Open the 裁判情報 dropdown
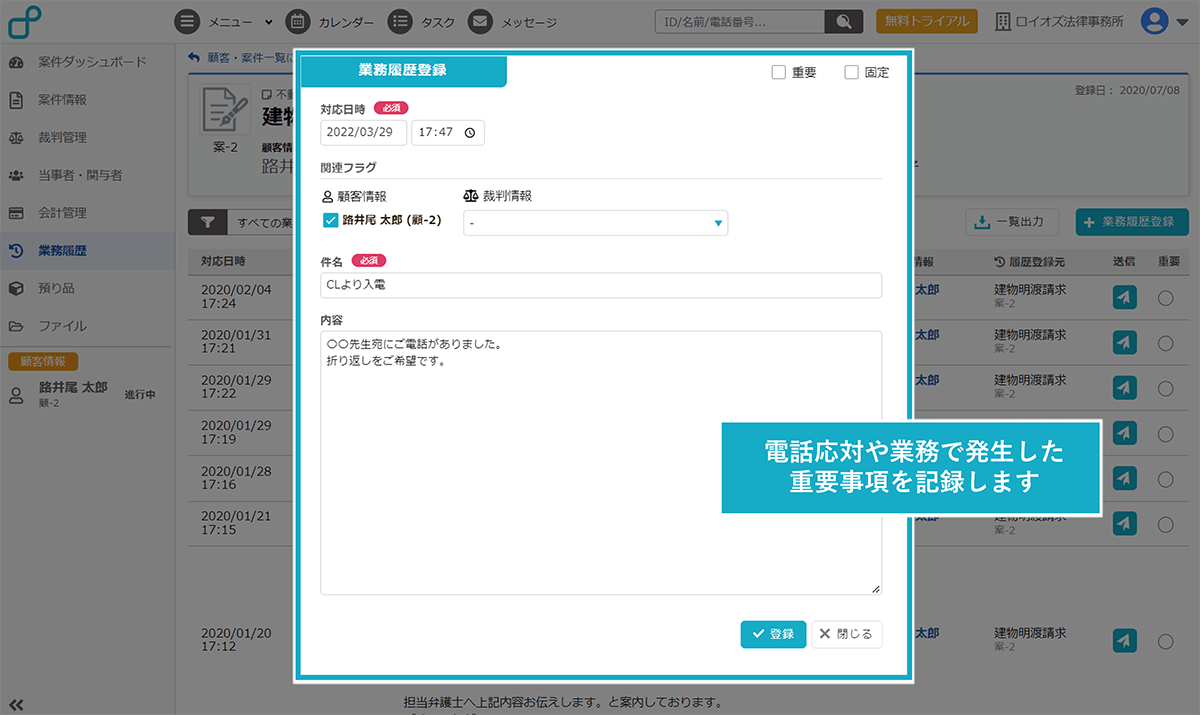Image resolution: width=1200 pixels, height=715 pixels. [595, 223]
